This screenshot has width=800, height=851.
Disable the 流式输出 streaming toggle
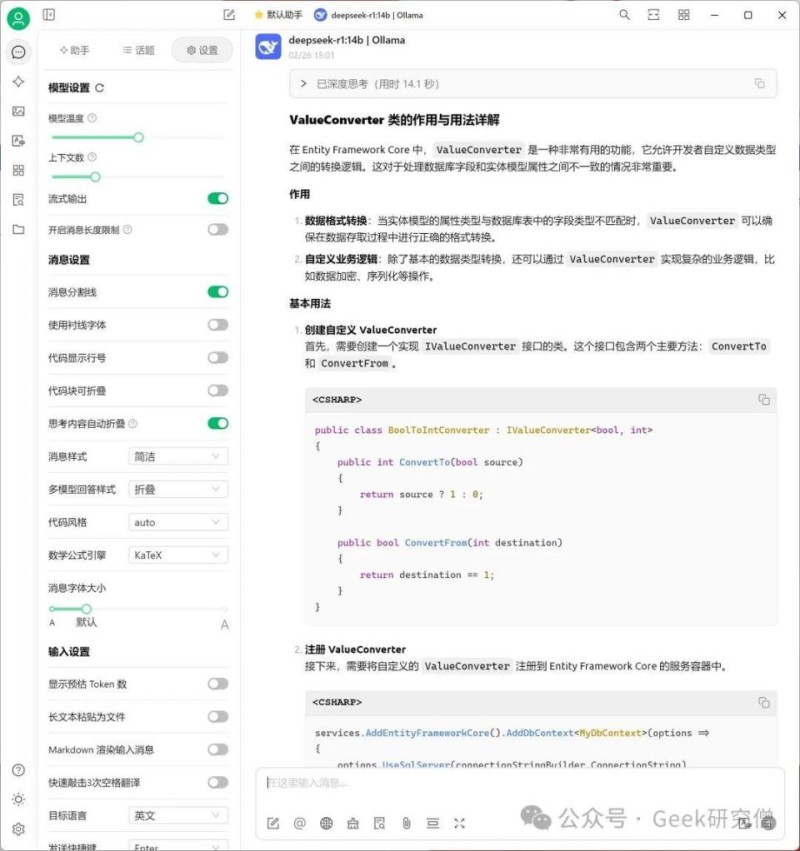pyautogui.click(x=216, y=199)
